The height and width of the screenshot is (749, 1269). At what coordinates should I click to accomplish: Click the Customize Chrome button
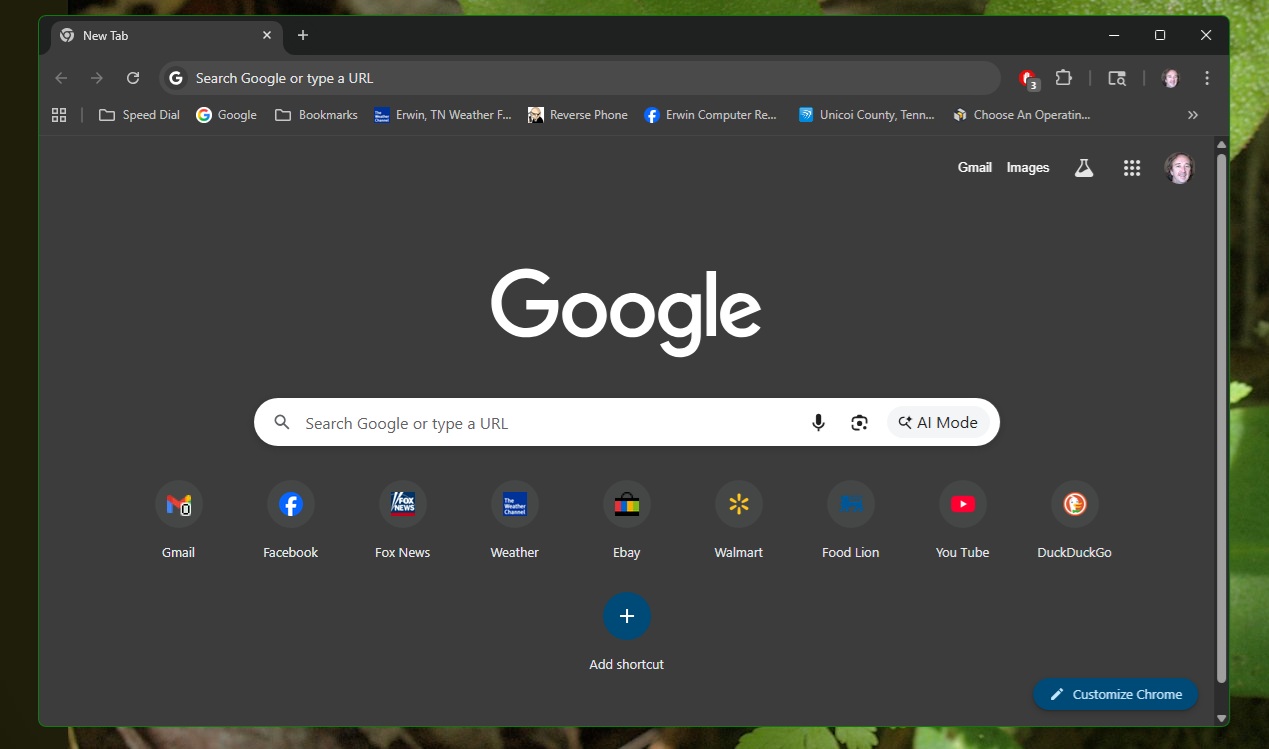click(x=1115, y=694)
